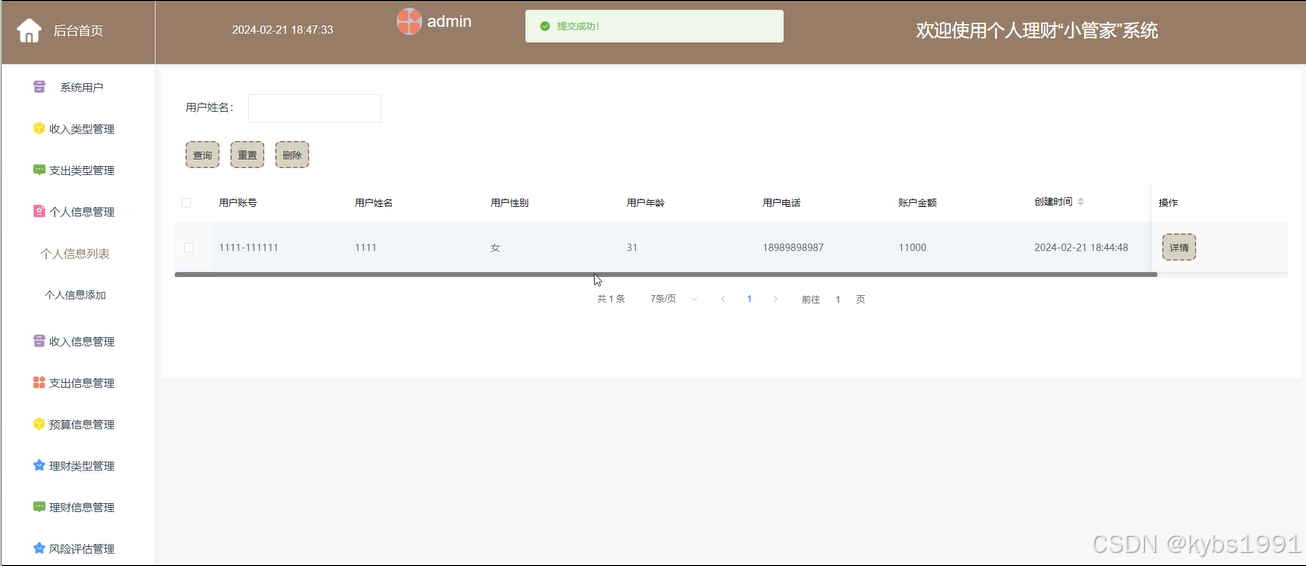Click the account cell 1111-111111
Image resolution: width=1306 pixels, height=566 pixels.
[249, 247]
